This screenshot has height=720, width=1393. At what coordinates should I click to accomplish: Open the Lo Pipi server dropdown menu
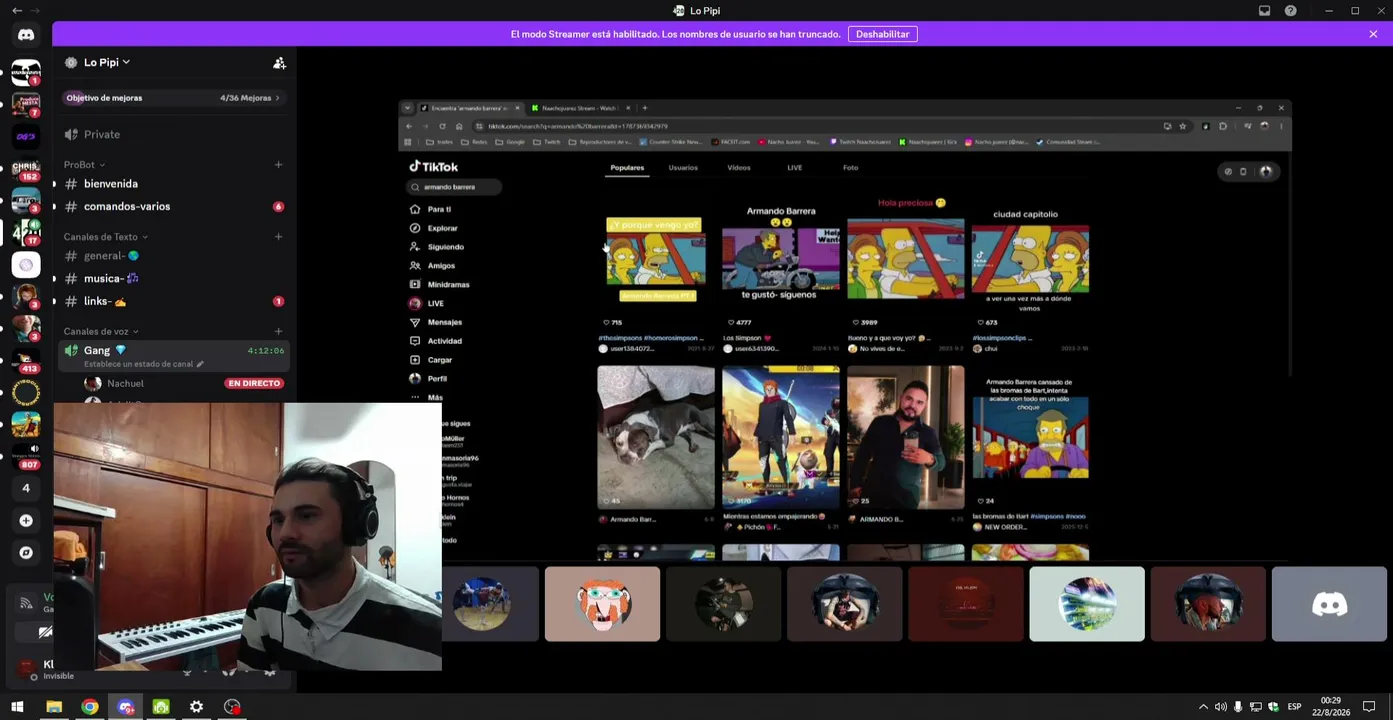pyautogui.click(x=106, y=62)
